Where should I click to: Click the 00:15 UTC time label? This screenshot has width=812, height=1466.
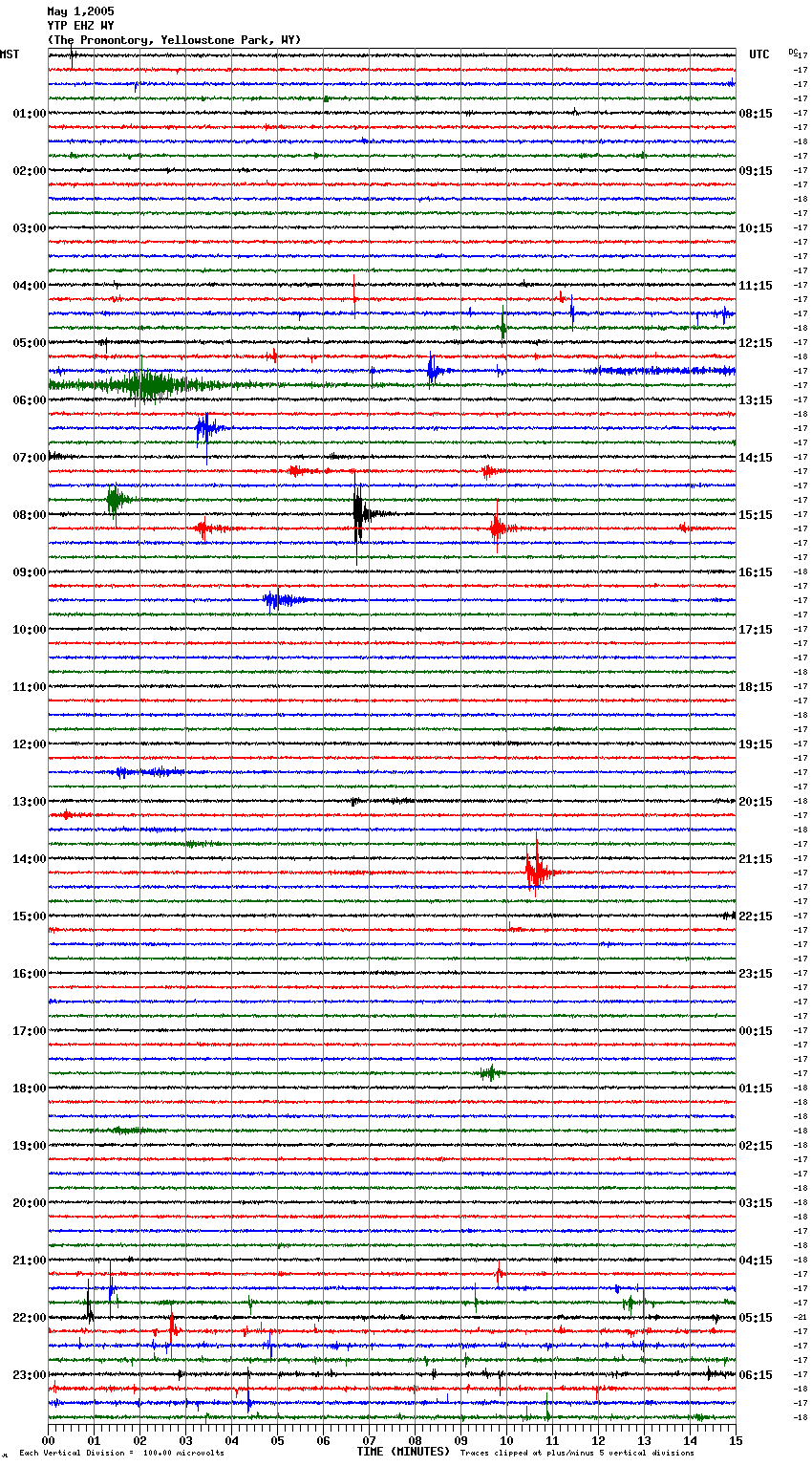click(x=756, y=1031)
